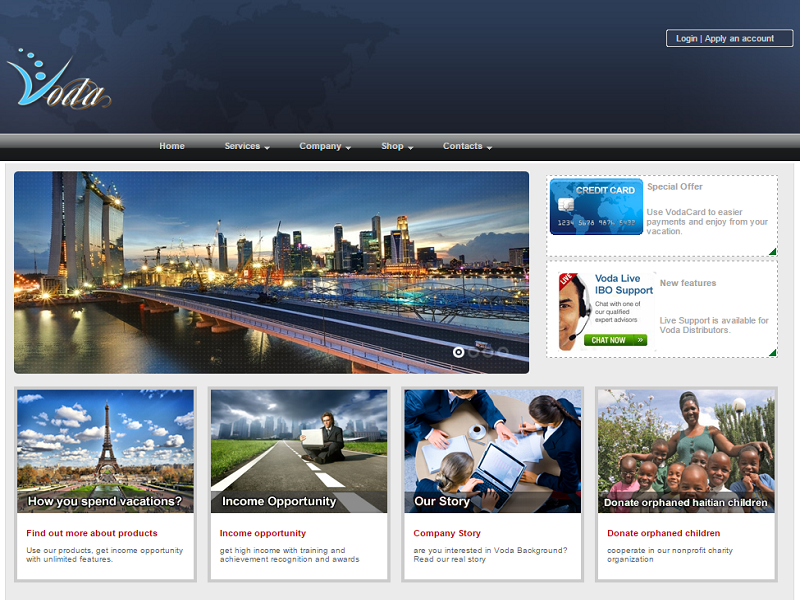Click the credit card image
Screen dimensions: 800x600
coord(596,207)
